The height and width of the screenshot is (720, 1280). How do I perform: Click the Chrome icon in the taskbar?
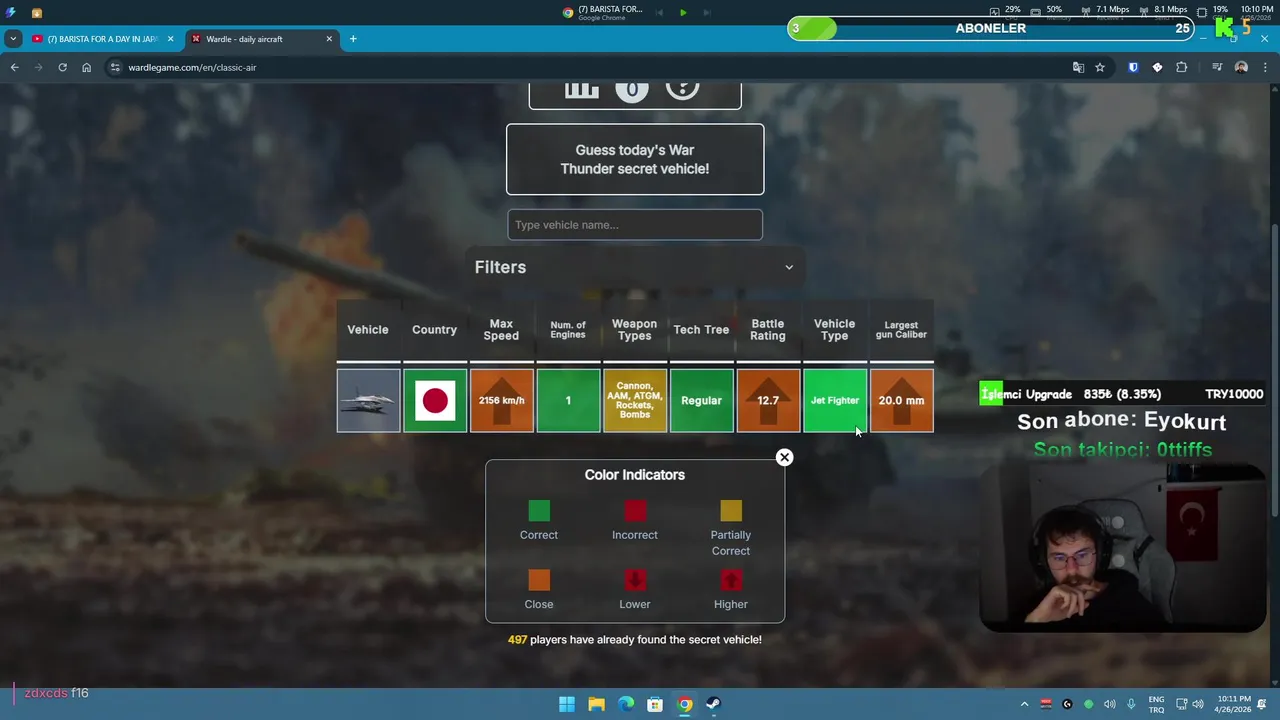(x=684, y=704)
